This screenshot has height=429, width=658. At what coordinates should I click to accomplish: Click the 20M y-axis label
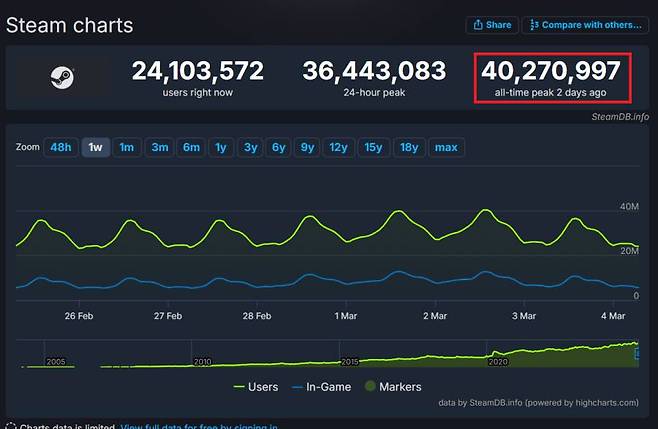[x=629, y=251]
